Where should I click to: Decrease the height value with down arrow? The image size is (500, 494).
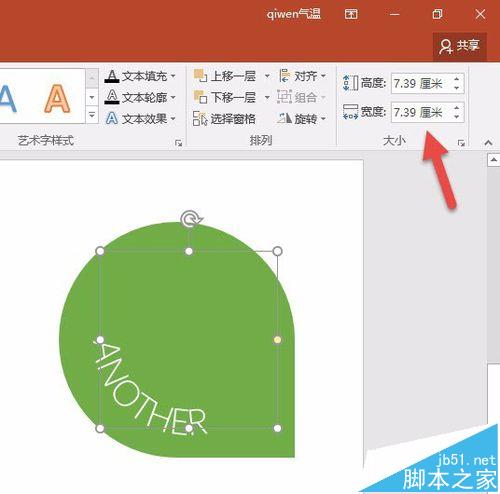457,88
